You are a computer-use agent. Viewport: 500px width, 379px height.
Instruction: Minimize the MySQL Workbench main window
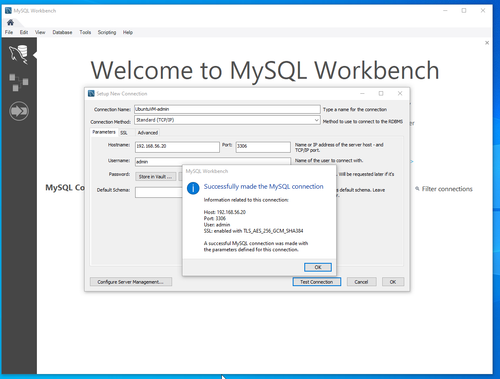click(x=445, y=11)
